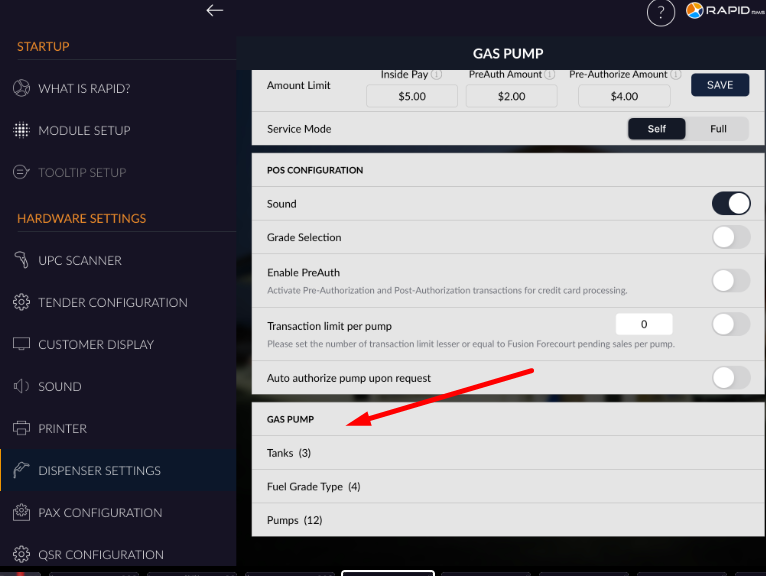
Task: Click the Tender Configuration gear icon
Action: (x=21, y=302)
